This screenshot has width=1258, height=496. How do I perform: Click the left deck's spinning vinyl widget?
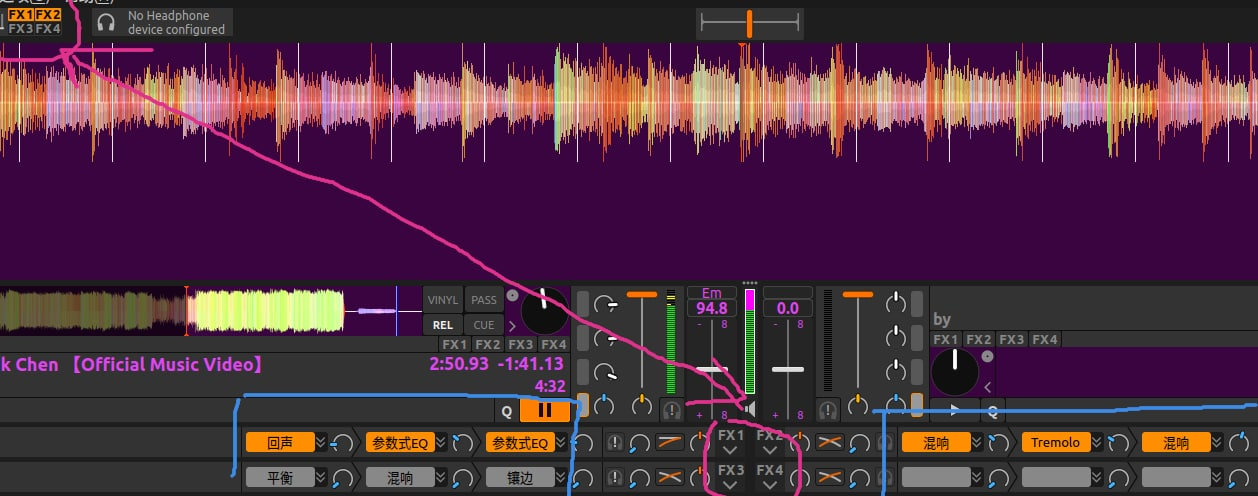[x=545, y=311]
